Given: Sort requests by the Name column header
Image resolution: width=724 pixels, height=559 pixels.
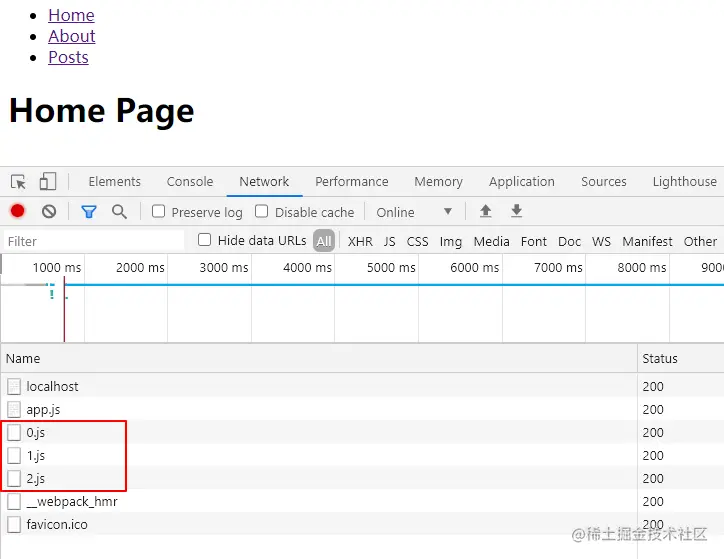Looking at the screenshot, I should 319,358.
